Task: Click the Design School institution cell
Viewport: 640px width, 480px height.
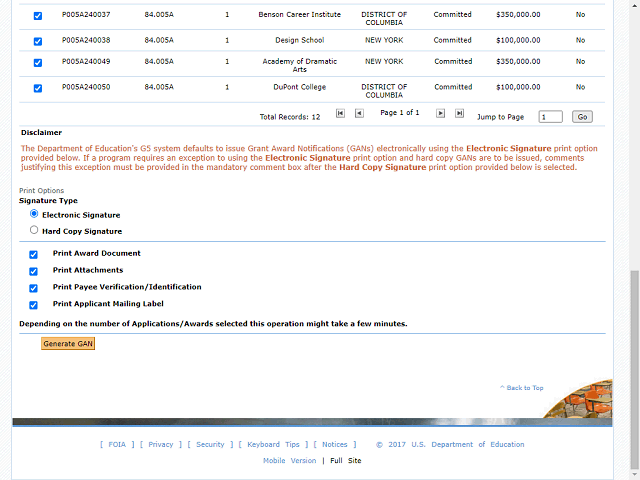Action: coord(300,40)
